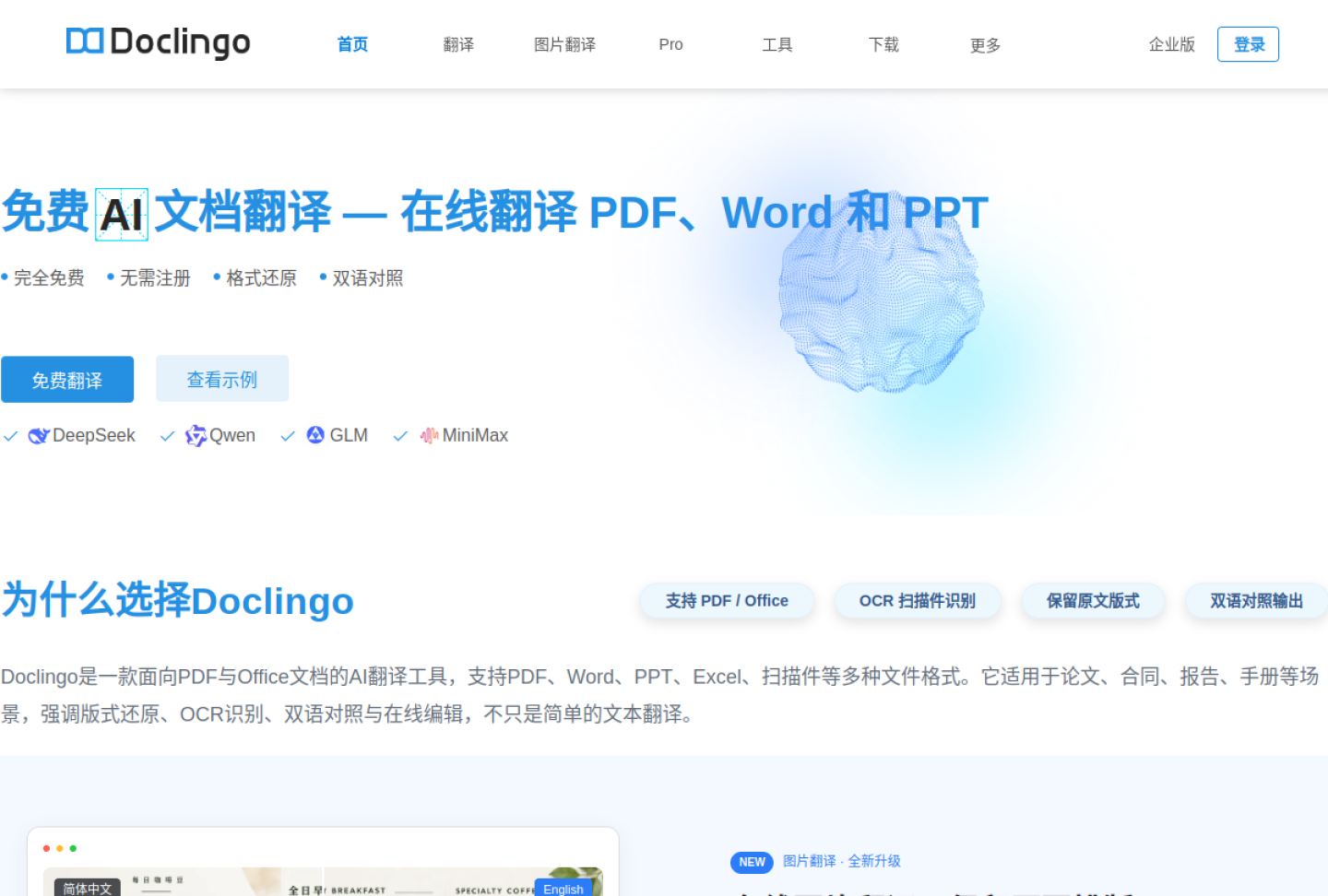Click the 完全免费 bullet text
The image size is (1328, 896).
tap(49, 277)
